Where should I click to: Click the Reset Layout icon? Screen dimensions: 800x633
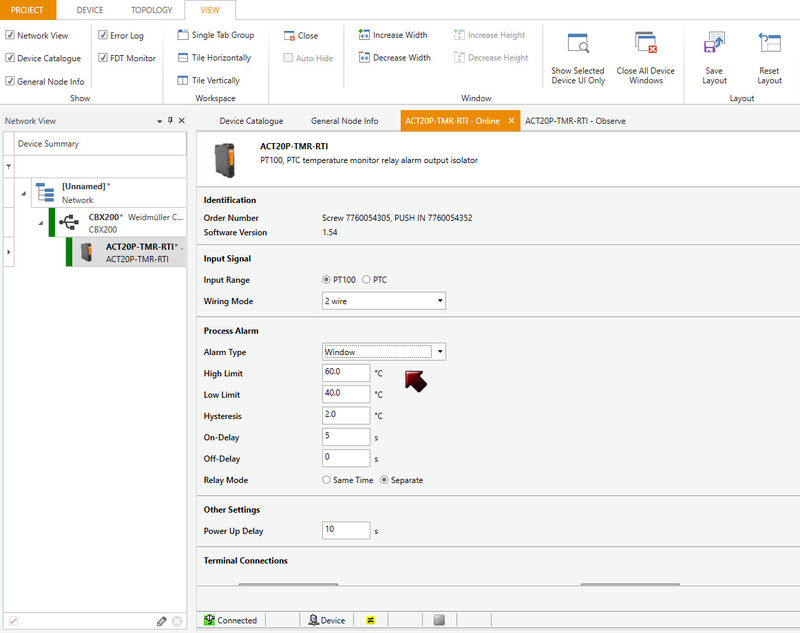coord(769,45)
